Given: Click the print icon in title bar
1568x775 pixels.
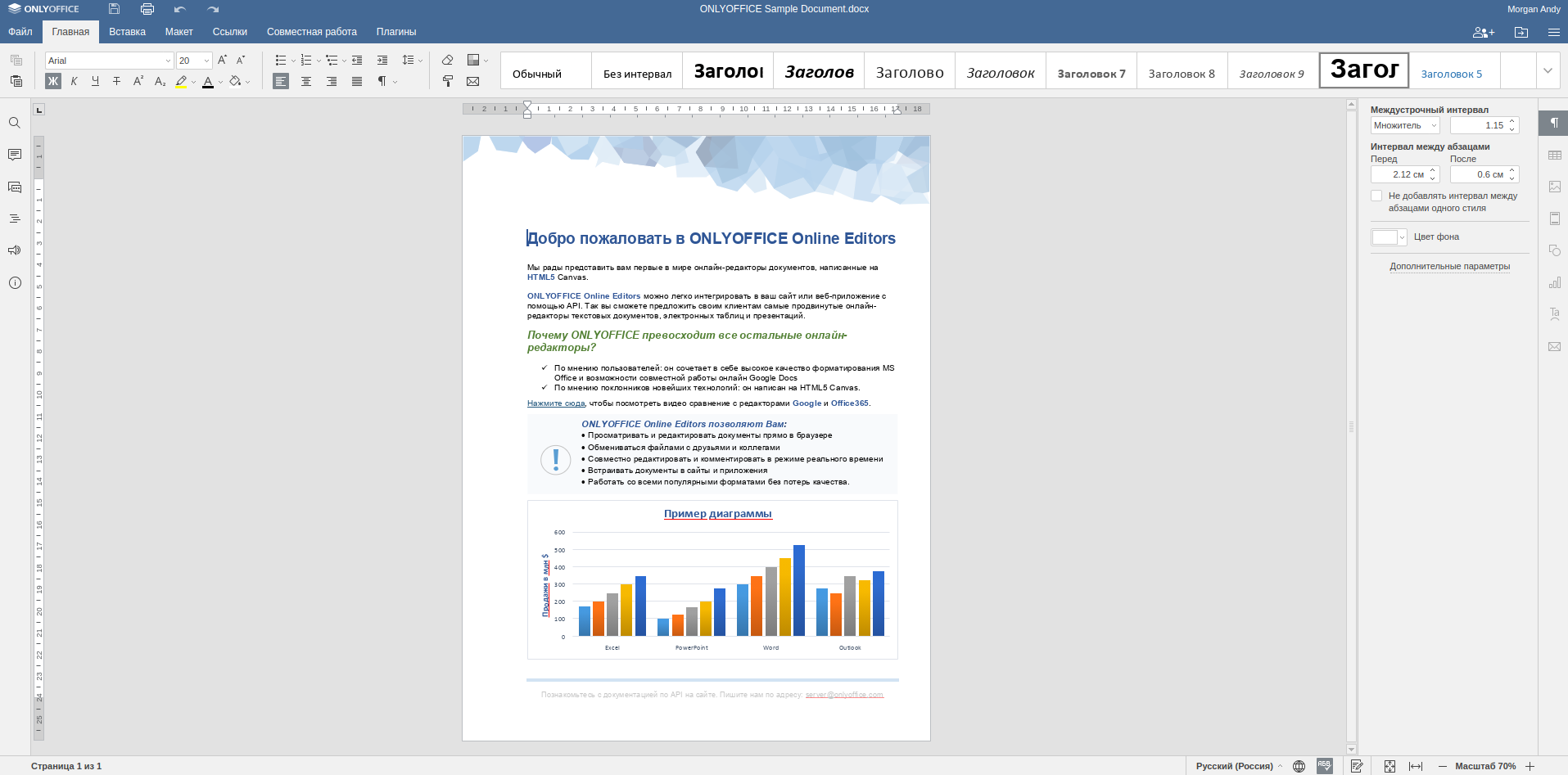Looking at the screenshot, I should click(x=147, y=9).
